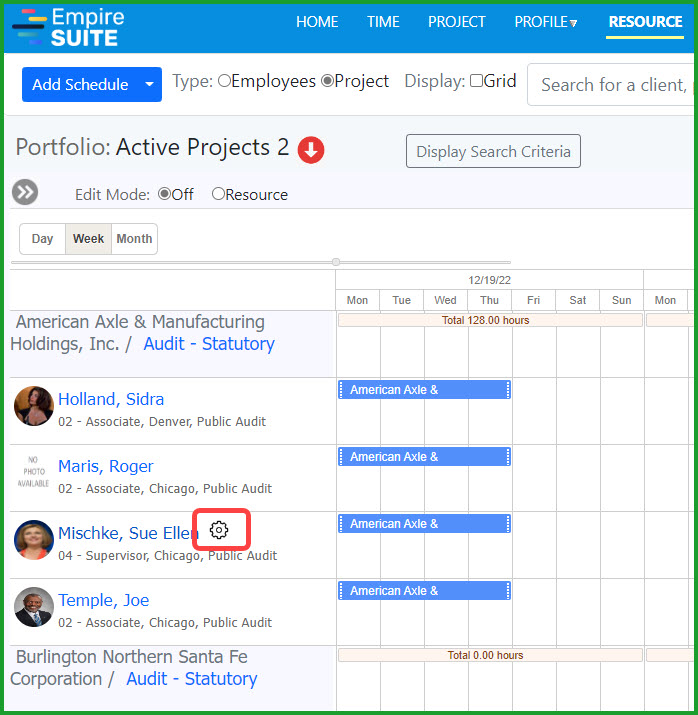The image size is (698, 715).
Task: Open Maris, Roger employee link
Action: pyautogui.click(x=106, y=466)
